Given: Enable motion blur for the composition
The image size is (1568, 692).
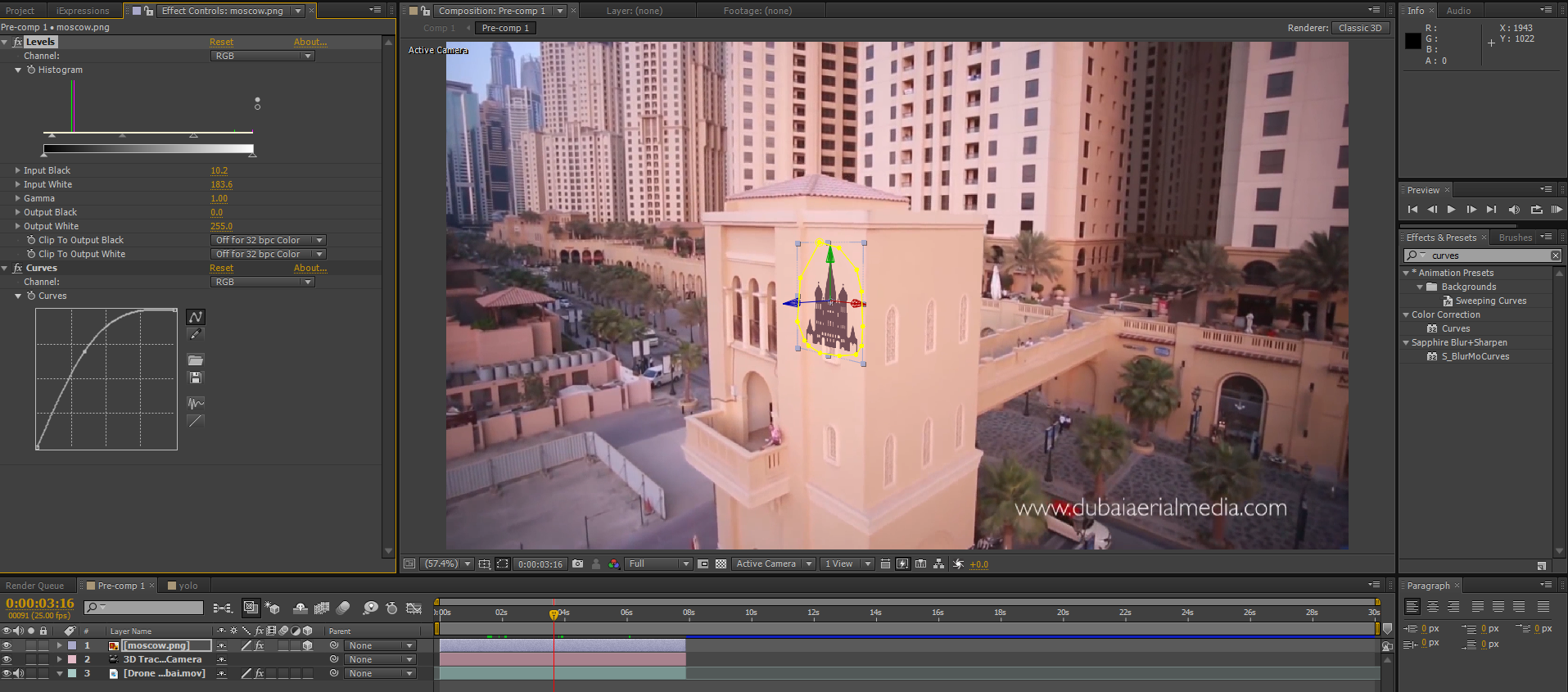Looking at the screenshot, I should tap(343, 608).
